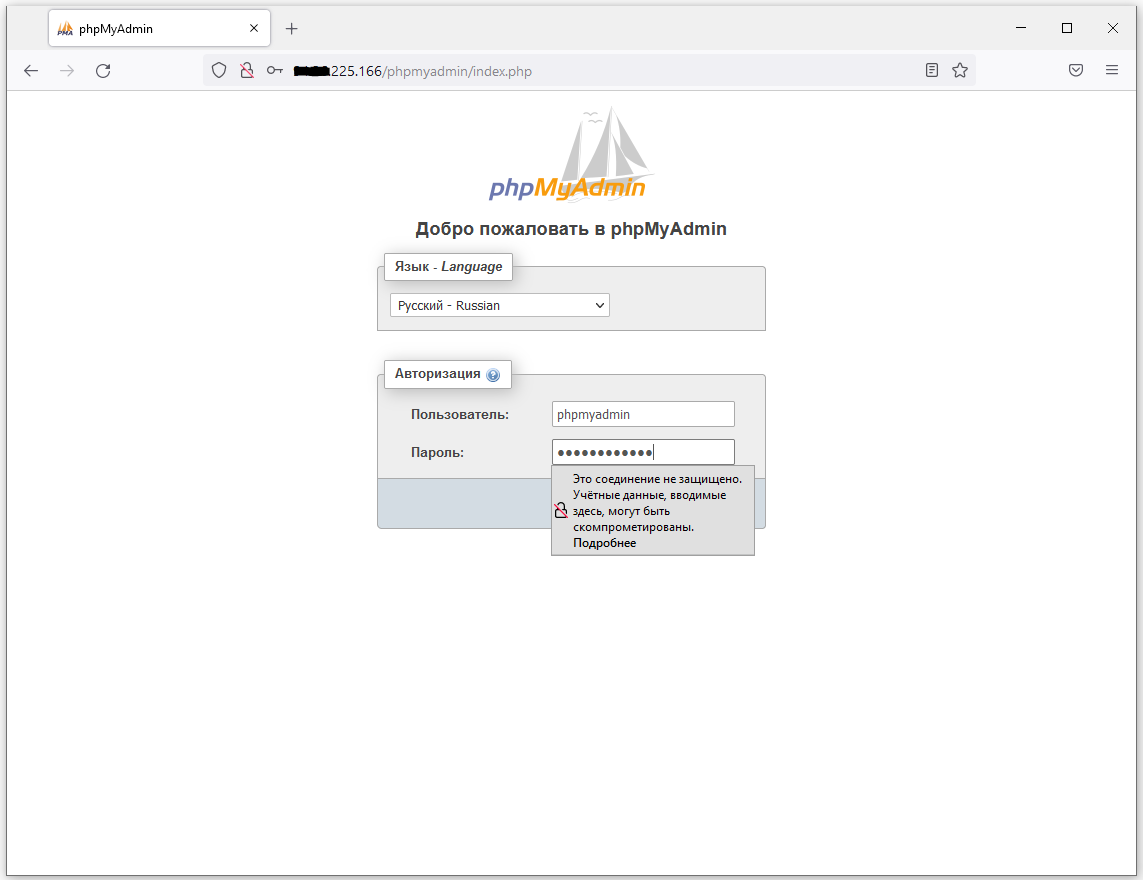The height and width of the screenshot is (880, 1143).
Task: Click the Язык - Language legend label
Action: tap(448, 267)
